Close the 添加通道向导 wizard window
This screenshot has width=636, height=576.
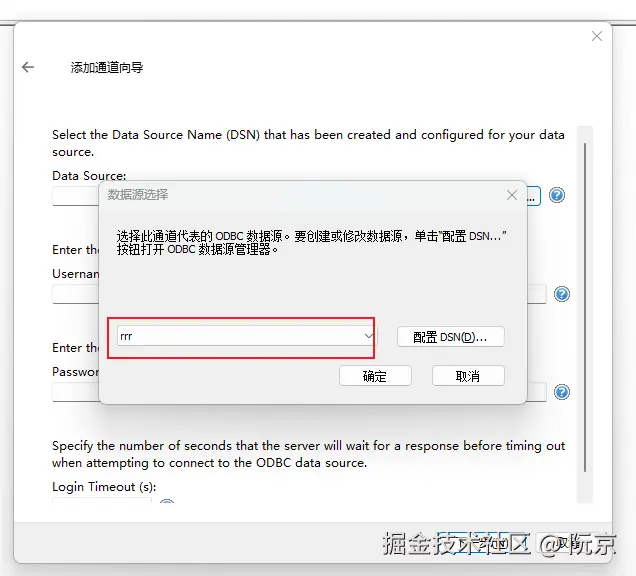pyautogui.click(x=597, y=36)
